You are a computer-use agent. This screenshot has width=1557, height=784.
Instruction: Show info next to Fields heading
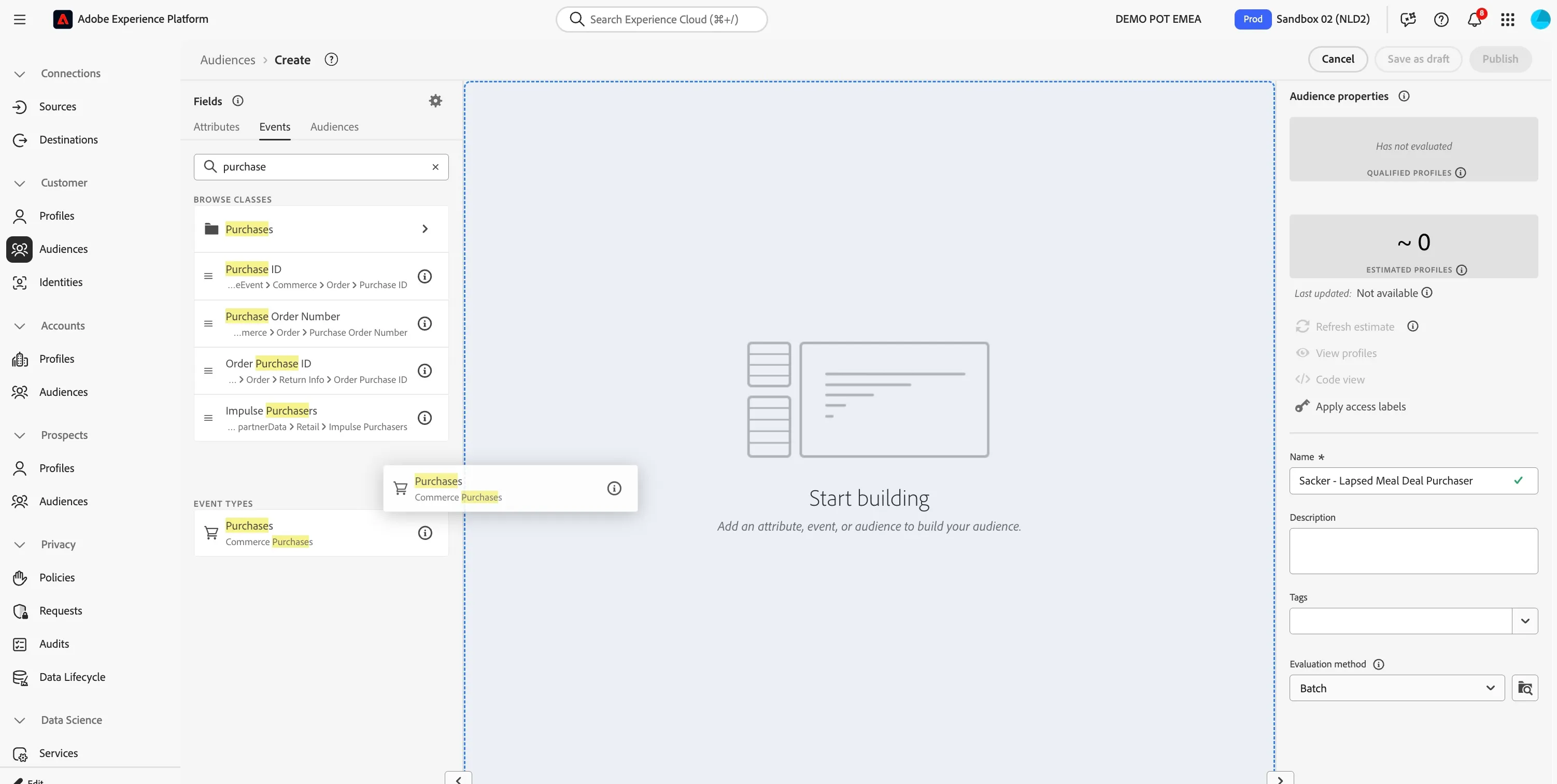(237, 101)
